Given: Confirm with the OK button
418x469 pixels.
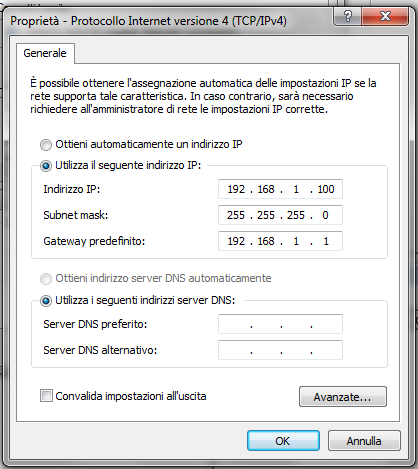Looking at the screenshot, I should [x=283, y=441].
